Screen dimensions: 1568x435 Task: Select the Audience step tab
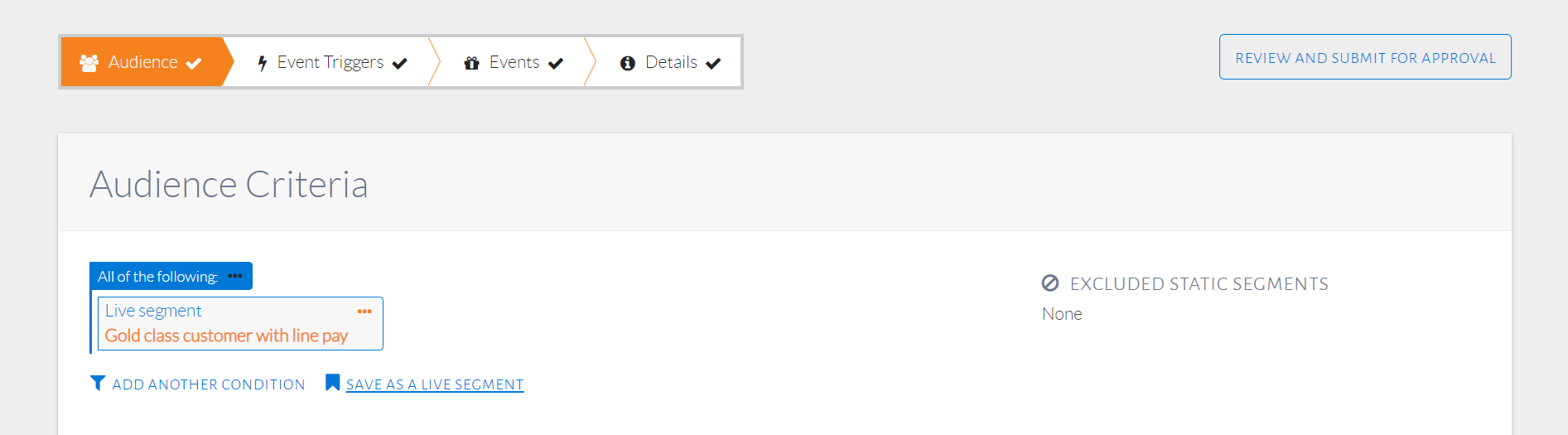pyautogui.click(x=142, y=62)
